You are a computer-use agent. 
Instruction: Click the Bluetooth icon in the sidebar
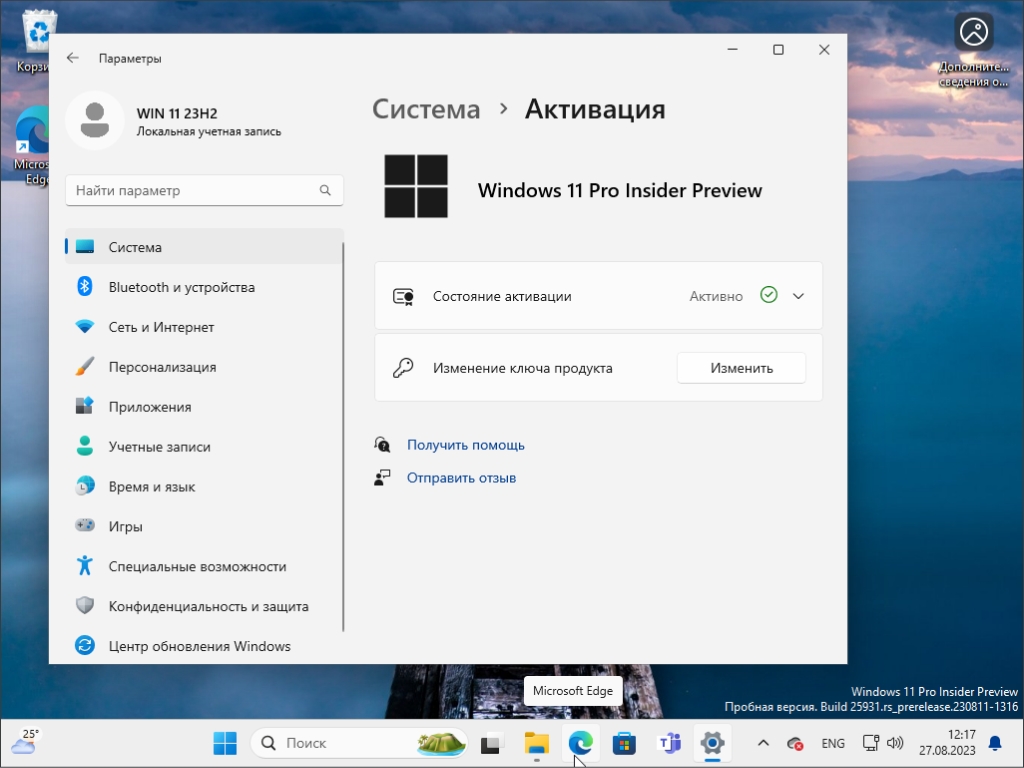tap(85, 287)
